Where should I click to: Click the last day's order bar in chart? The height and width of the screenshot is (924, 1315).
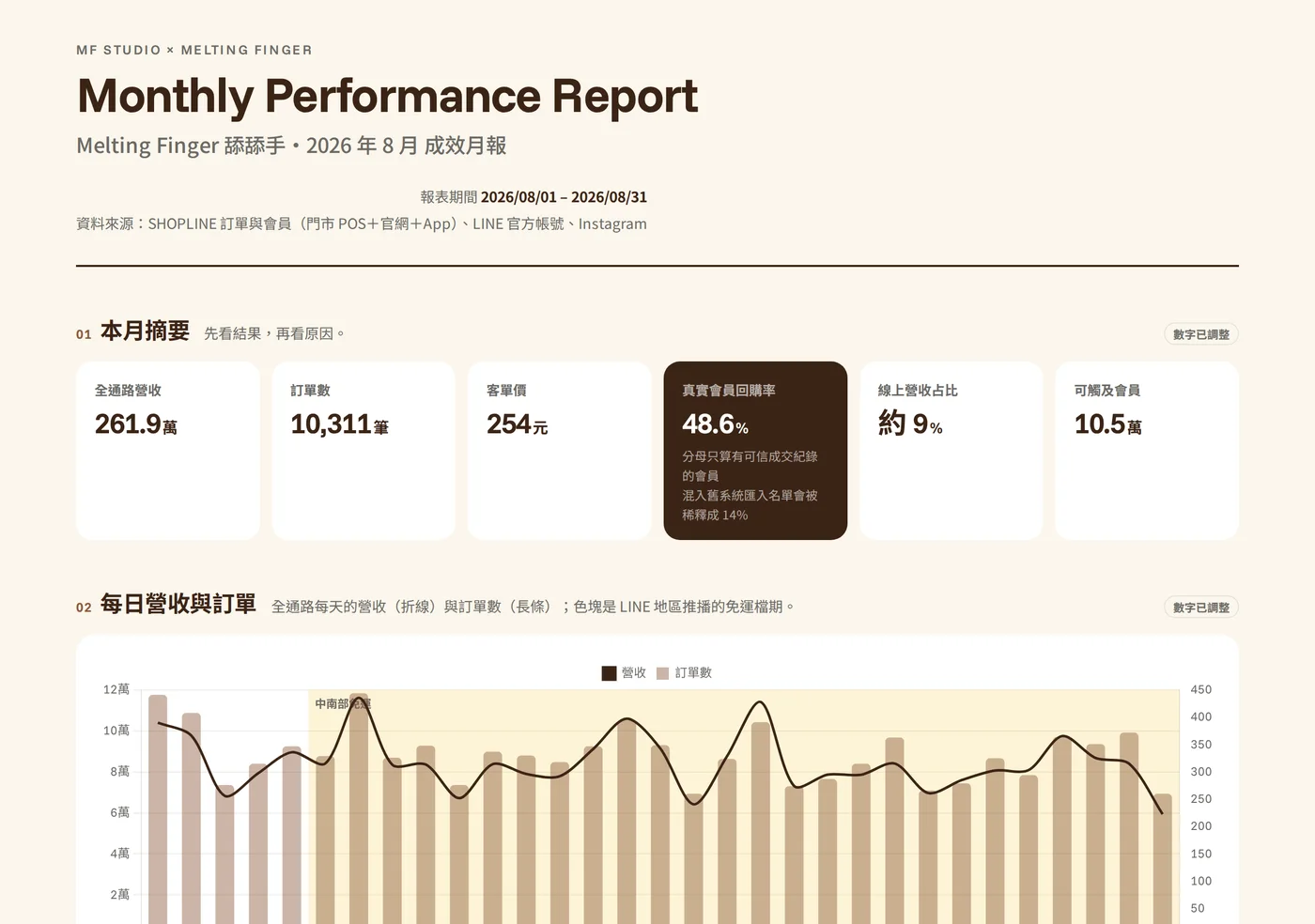[1163, 859]
